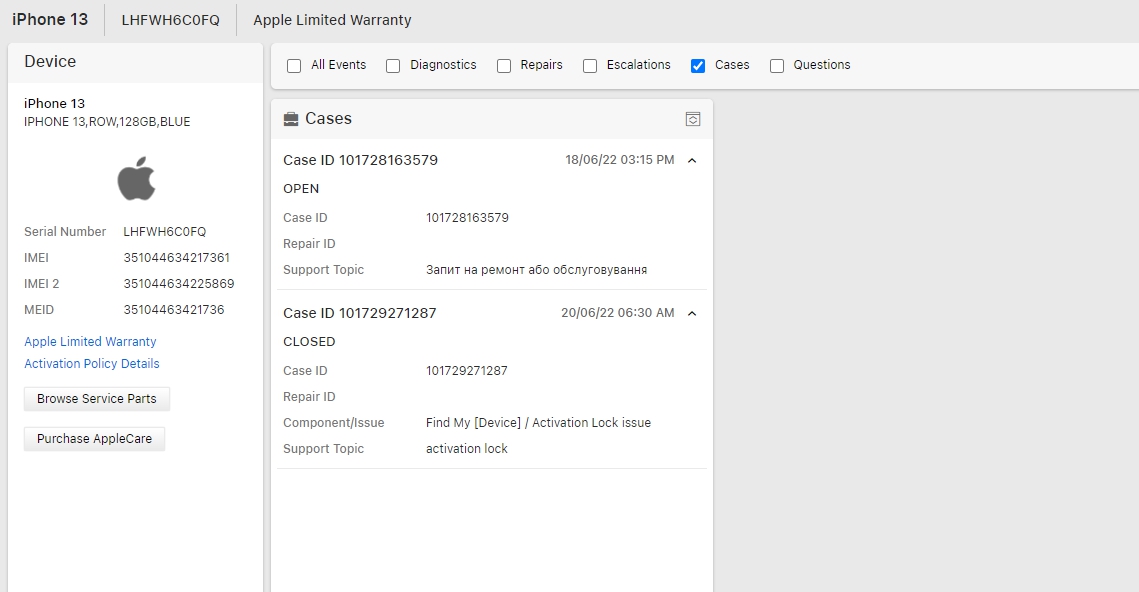Viewport: 1139px width, 592px height.
Task: Click the 'Serial Number' field label
Action: [x=65, y=232]
